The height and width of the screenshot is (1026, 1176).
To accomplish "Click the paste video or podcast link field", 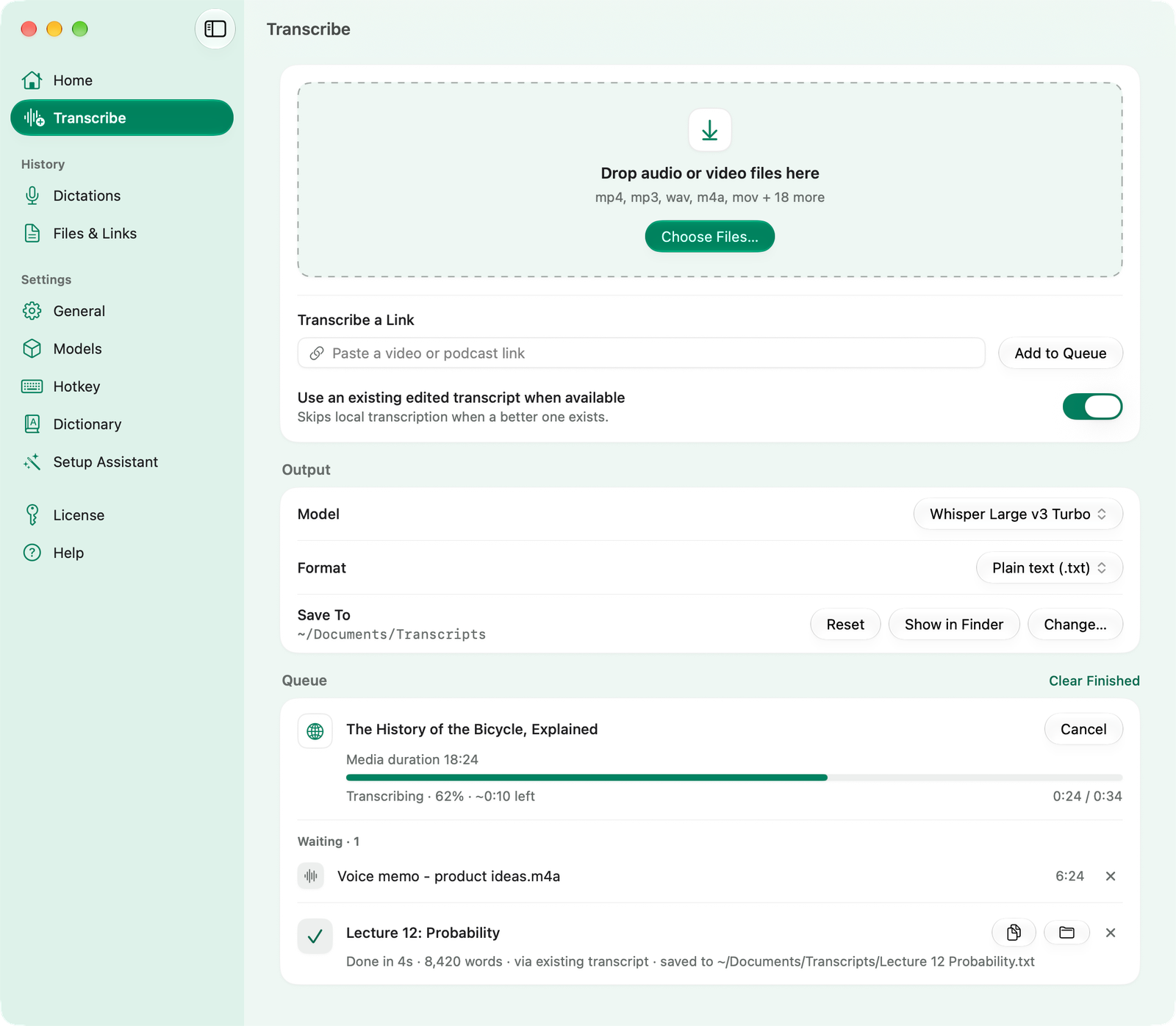I will coord(641,354).
